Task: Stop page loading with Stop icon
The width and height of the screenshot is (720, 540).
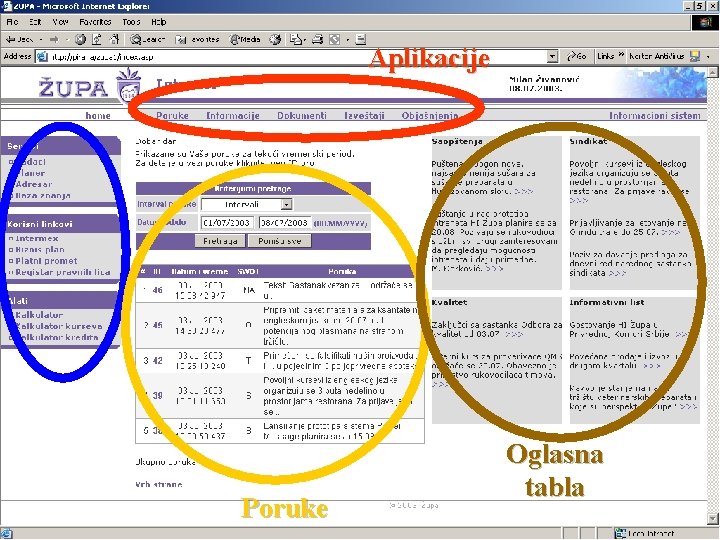Action: [80, 39]
